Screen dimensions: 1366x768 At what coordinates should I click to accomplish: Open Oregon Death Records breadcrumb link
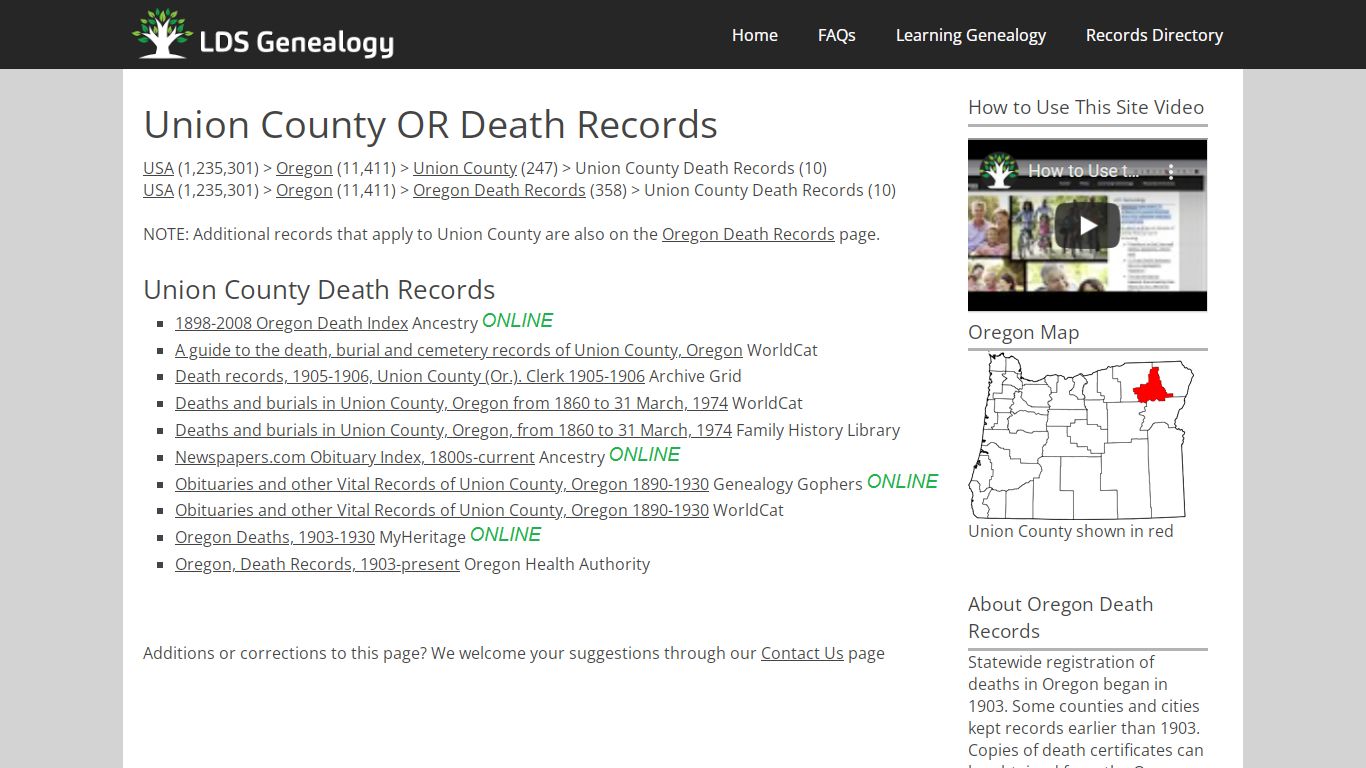coord(499,190)
